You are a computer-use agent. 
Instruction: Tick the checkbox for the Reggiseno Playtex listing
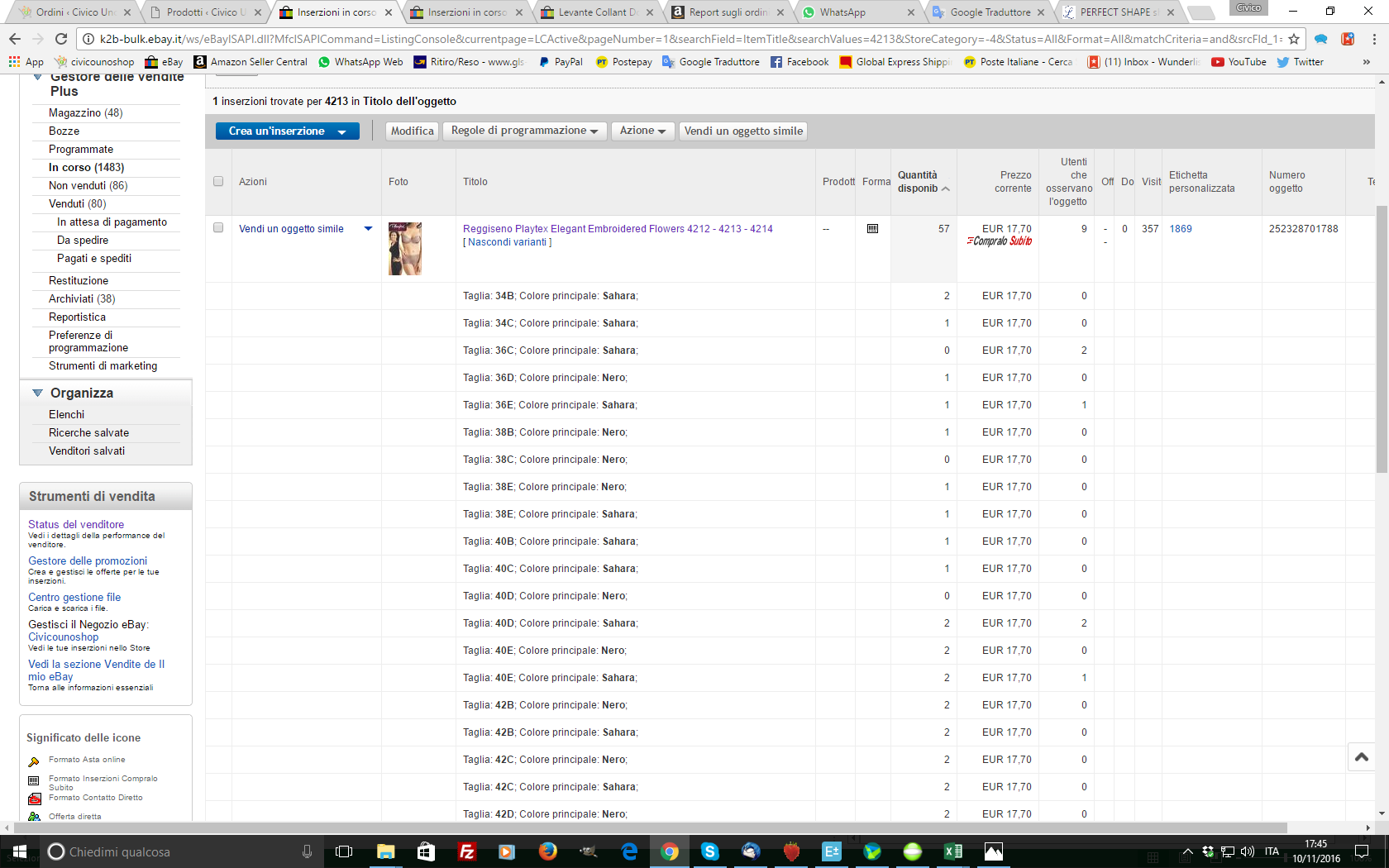point(218,228)
